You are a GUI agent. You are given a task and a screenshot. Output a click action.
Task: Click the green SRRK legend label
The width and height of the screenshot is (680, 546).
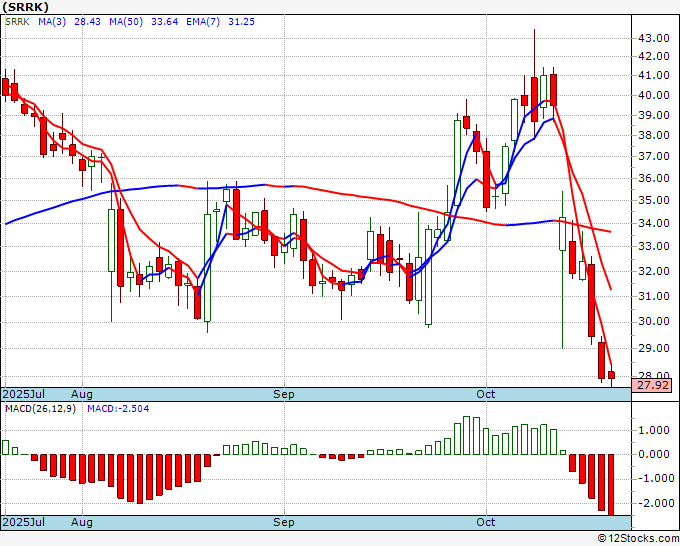[x=17, y=22]
